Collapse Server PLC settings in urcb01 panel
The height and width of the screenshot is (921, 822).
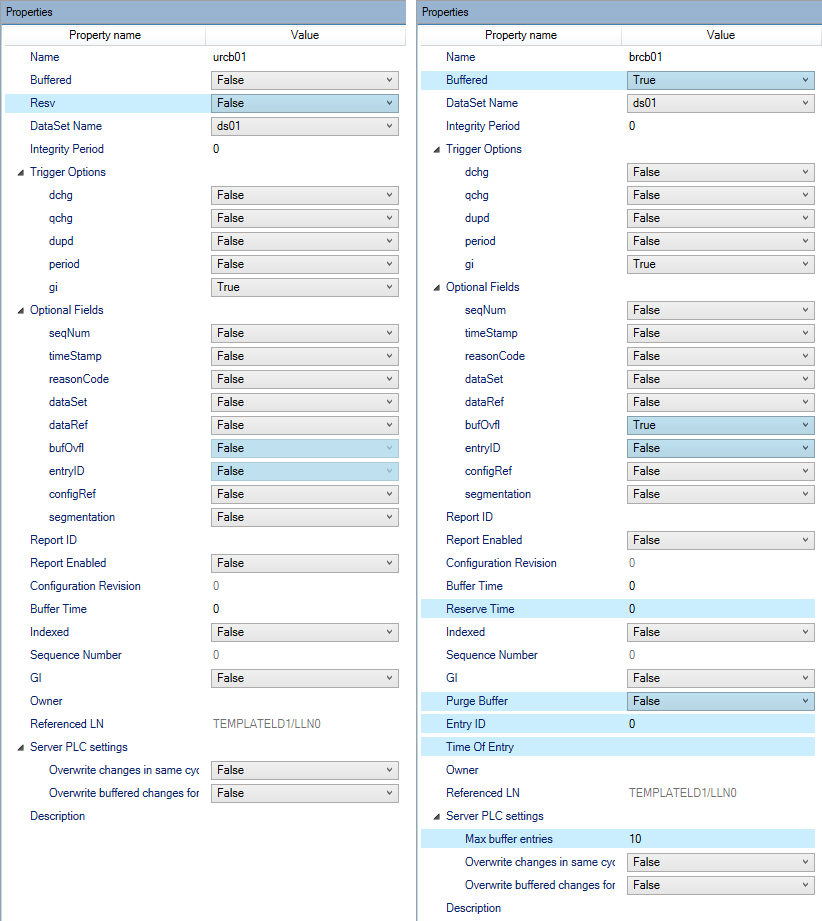[x=21, y=747]
